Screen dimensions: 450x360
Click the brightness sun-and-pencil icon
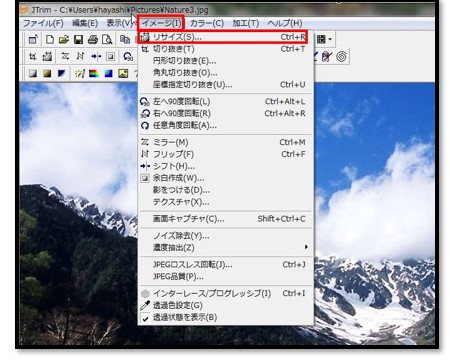click(x=79, y=73)
